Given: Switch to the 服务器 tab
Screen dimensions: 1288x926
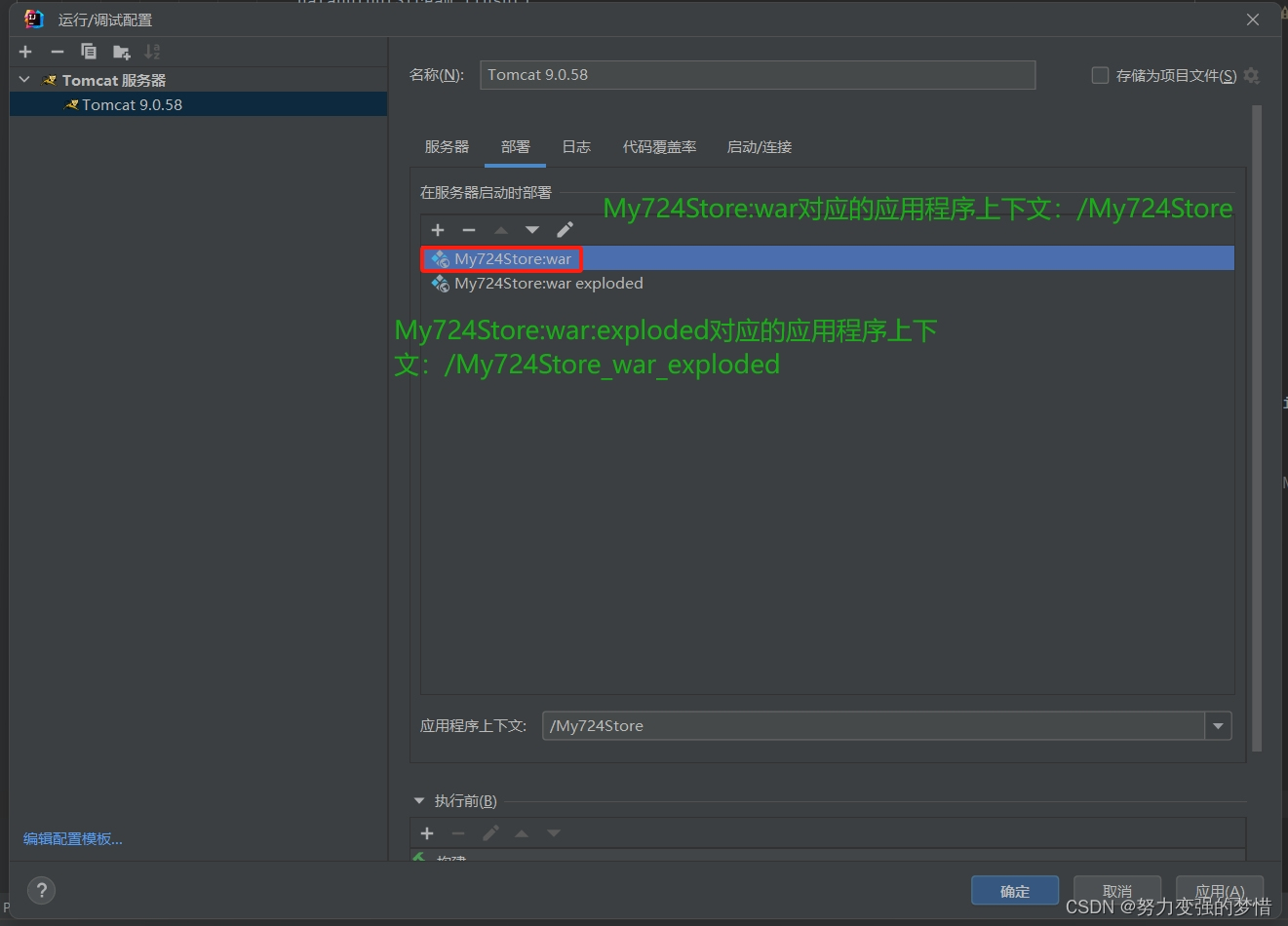Looking at the screenshot, I should 447,147.
